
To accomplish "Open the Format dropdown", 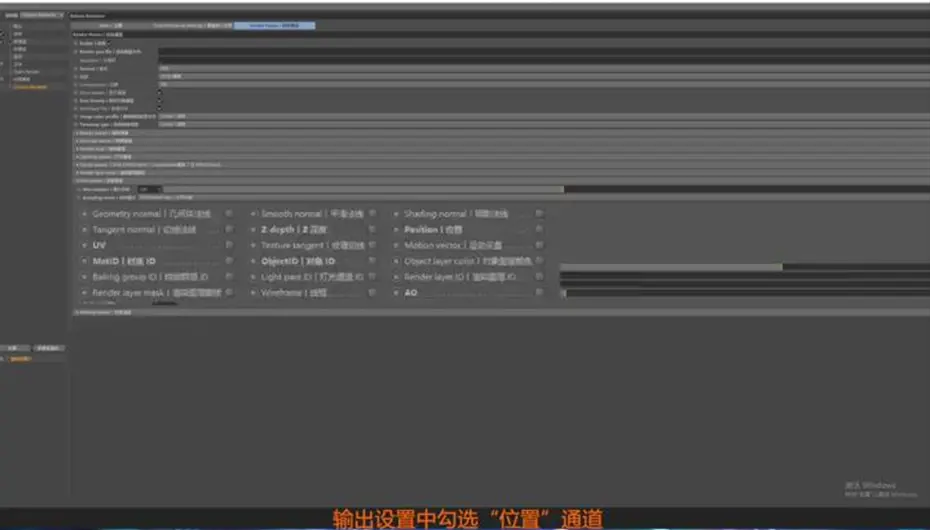I will (x=544, y=68).
